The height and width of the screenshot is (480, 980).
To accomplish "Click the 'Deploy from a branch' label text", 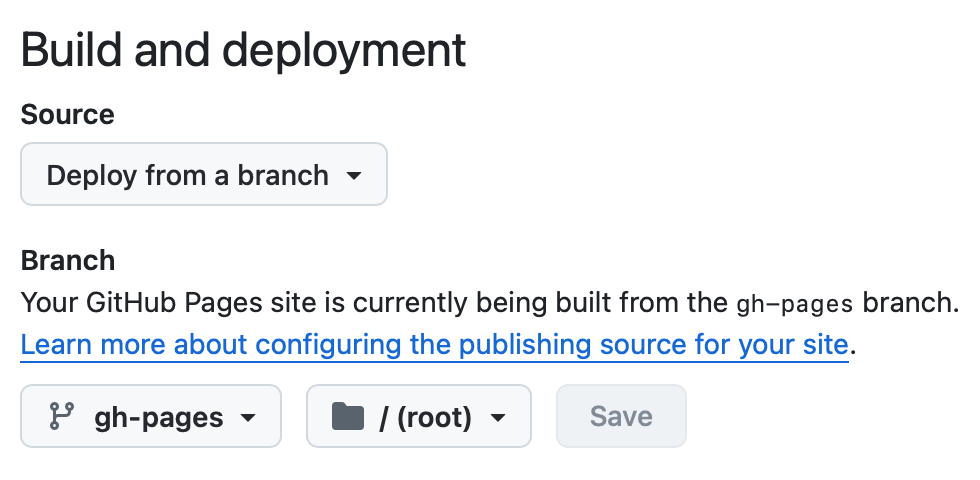I will [187, 176].
